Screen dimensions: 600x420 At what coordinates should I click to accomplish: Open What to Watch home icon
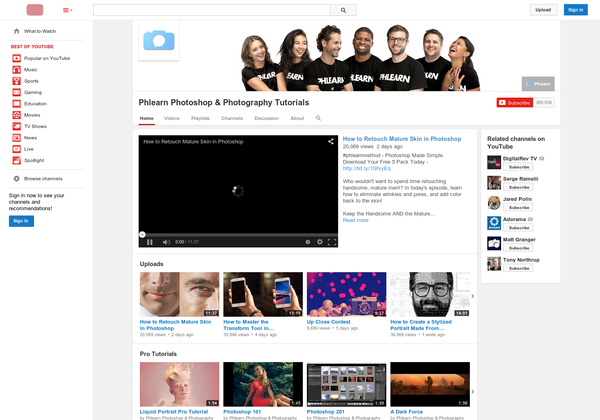tap(16, 31)
